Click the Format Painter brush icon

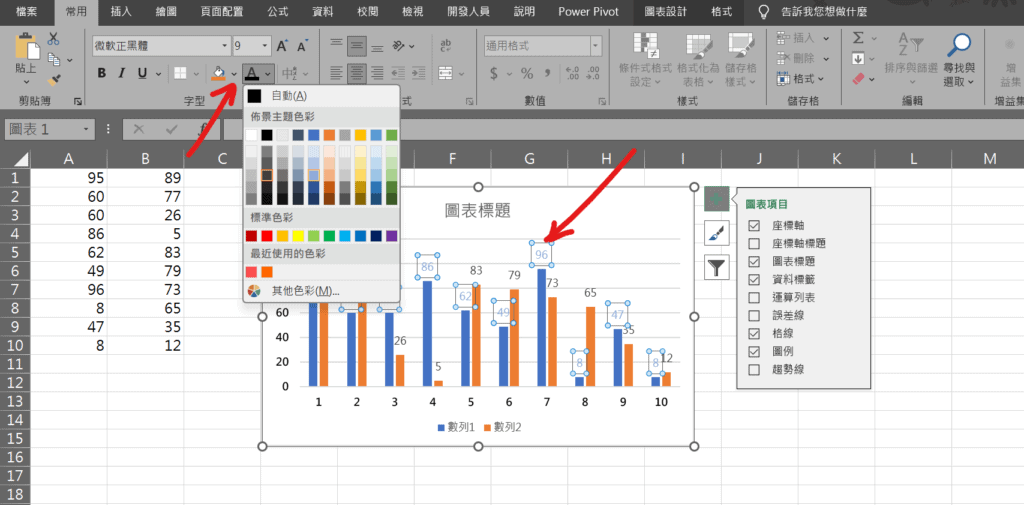pos(54,79)
